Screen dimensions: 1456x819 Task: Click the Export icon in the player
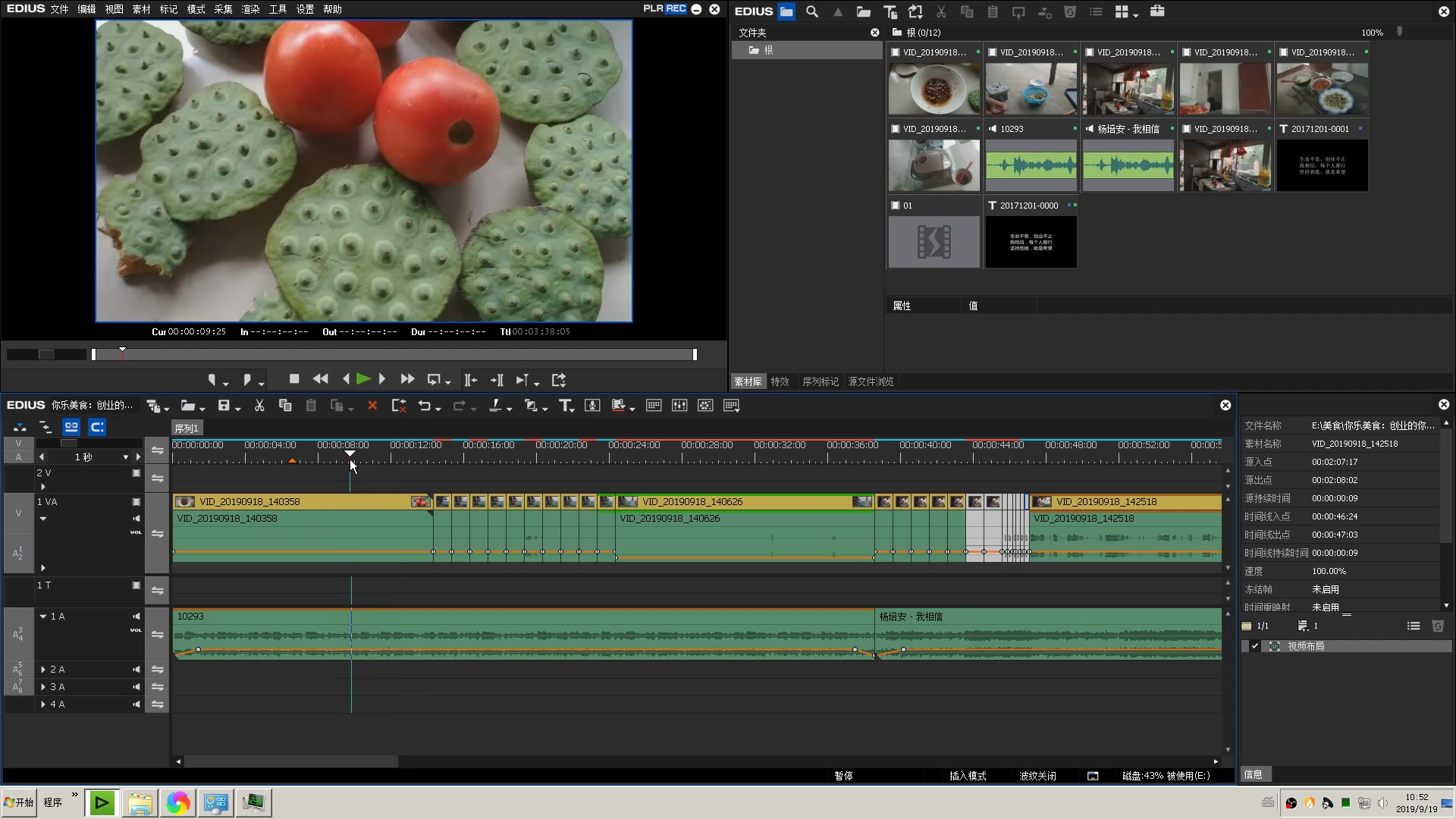click(559, 380)
